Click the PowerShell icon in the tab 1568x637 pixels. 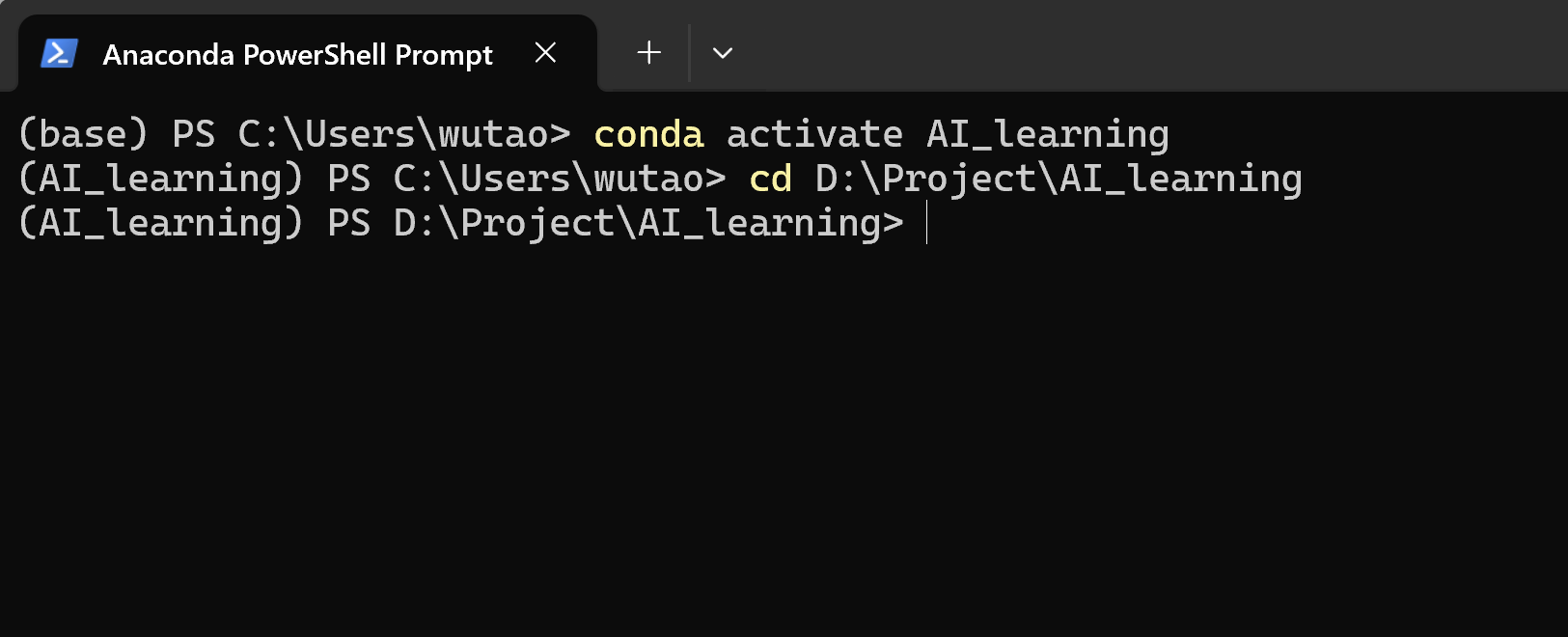(x=59, y=53)
